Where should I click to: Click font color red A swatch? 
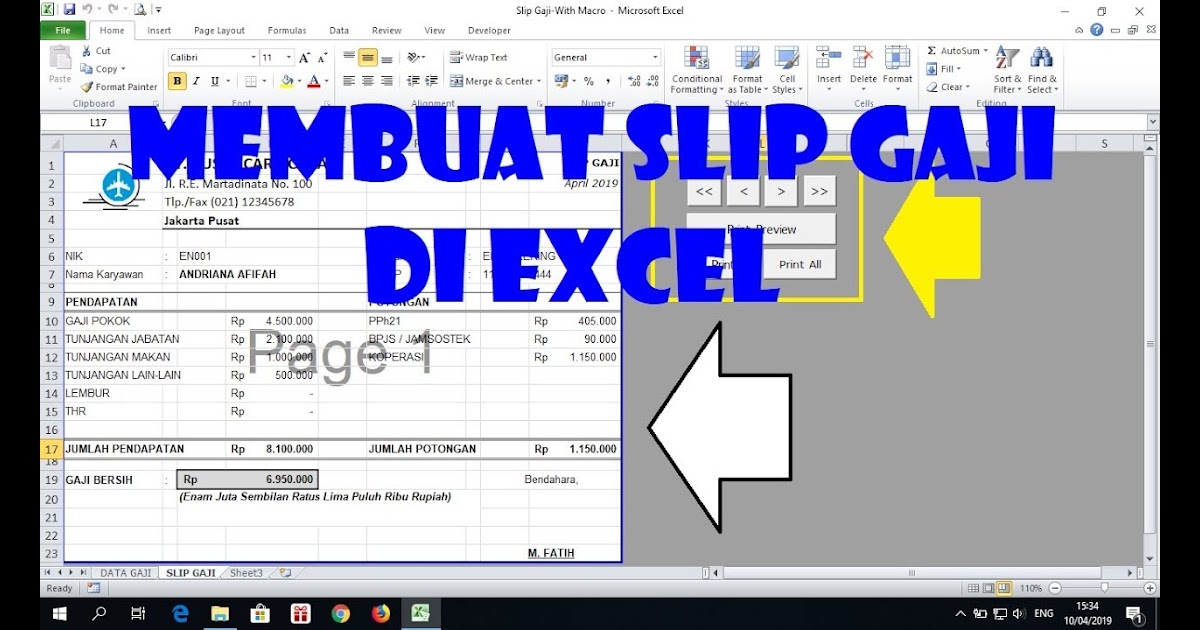click(x=313, y=81)
